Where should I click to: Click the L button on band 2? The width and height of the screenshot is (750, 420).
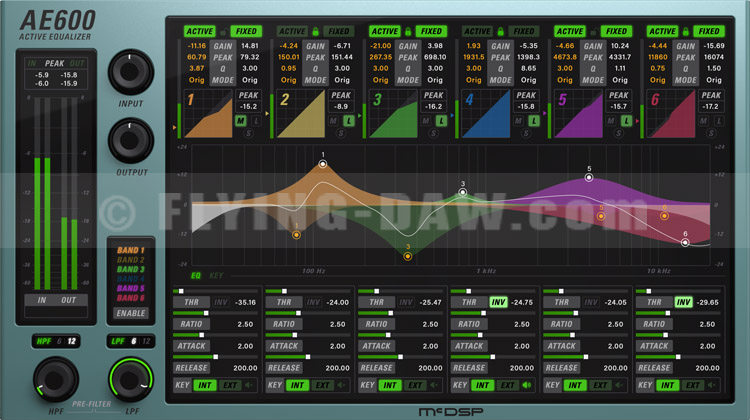(349, 121)
